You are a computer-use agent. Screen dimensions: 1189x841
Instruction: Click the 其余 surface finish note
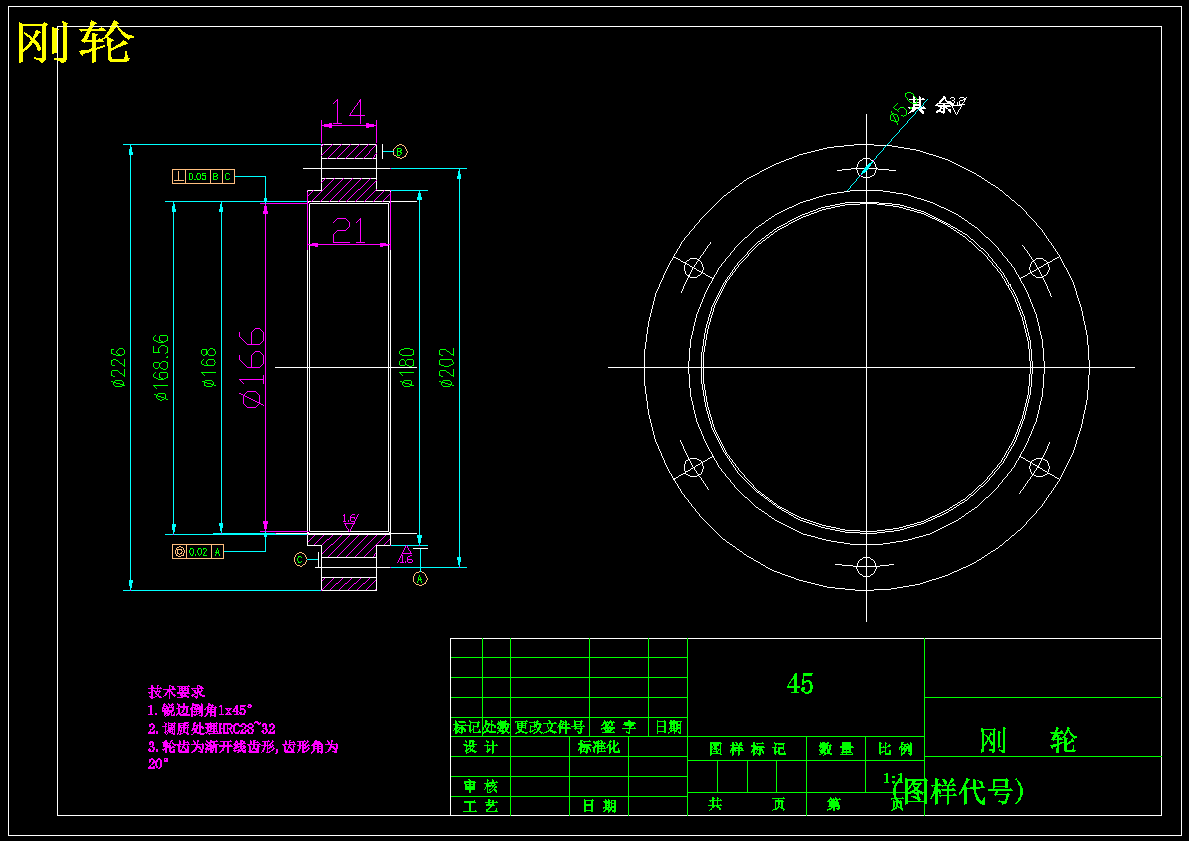click(x=937, y=105)
